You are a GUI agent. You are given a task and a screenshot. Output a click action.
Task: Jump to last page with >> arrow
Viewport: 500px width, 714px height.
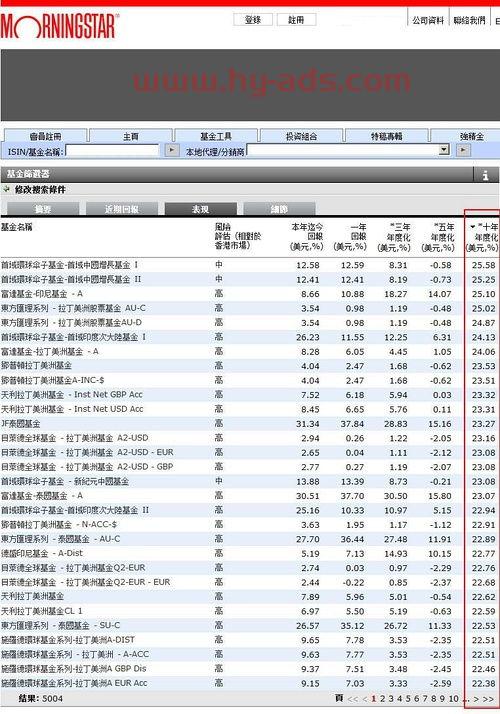click(x=488, y=699)
